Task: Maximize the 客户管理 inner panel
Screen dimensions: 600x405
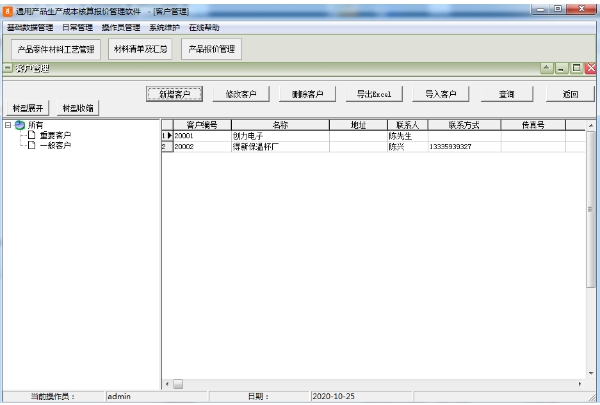Action: tap(576, 68)
